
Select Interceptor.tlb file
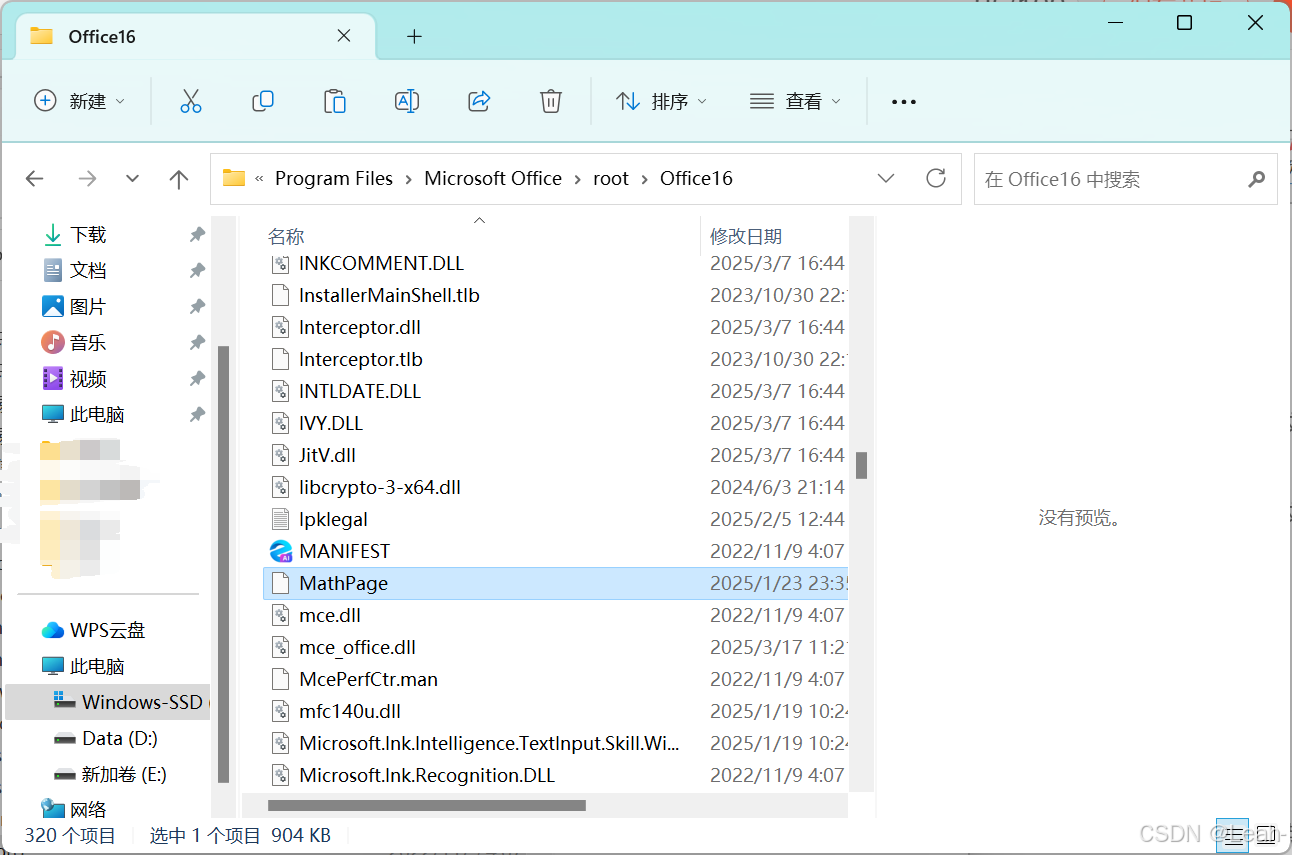[x=361, y=359]
